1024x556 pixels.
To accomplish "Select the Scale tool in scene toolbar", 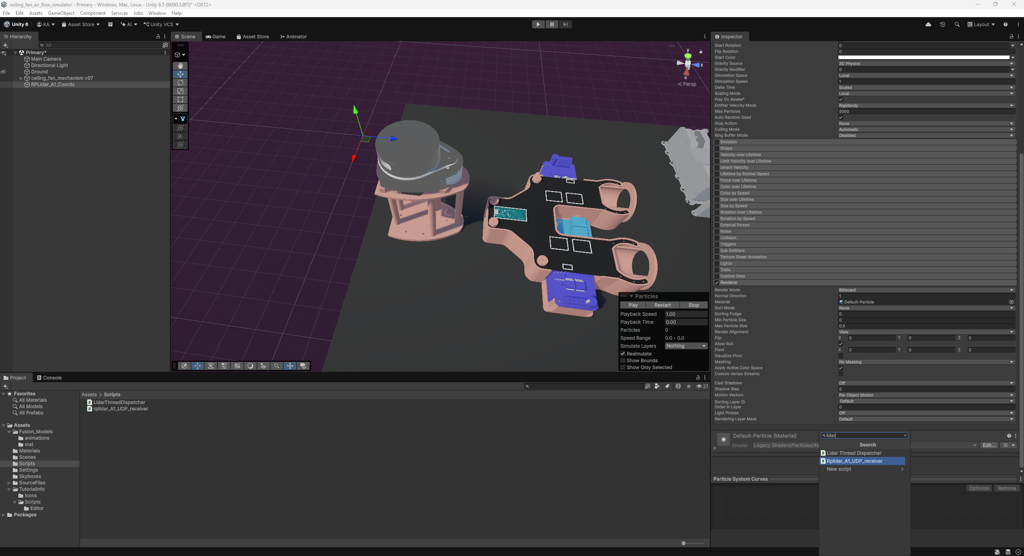I will click(180, 91).
